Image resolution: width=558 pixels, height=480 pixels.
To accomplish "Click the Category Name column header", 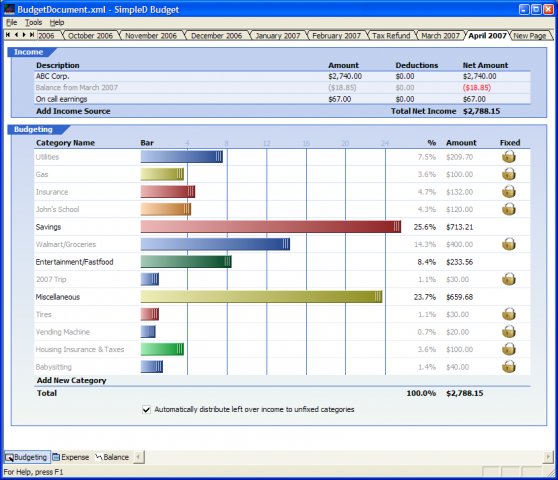I will [x=65, y=143].
